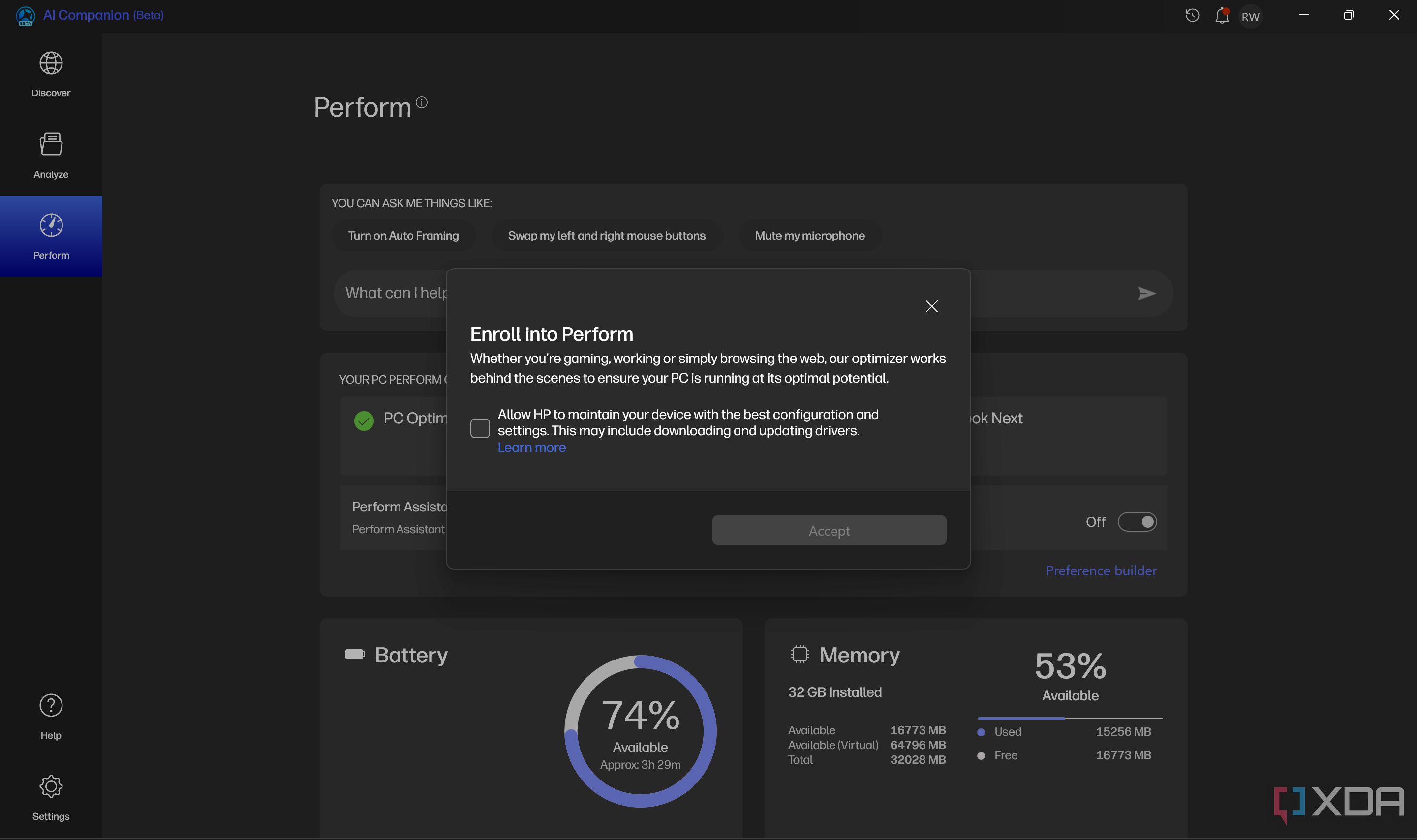
Task: Click the 32 GB Installed text
Action: coord(834,692)
